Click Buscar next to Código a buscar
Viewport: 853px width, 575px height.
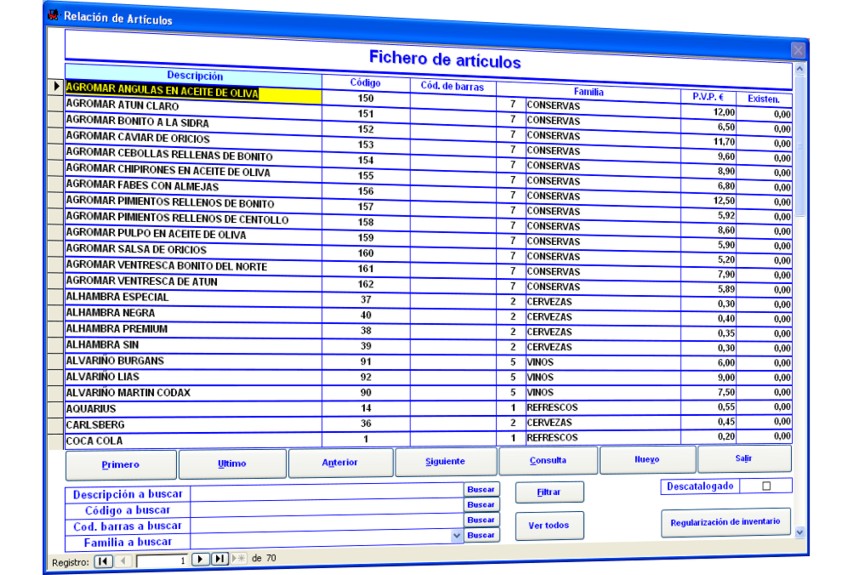click(481, 505)
